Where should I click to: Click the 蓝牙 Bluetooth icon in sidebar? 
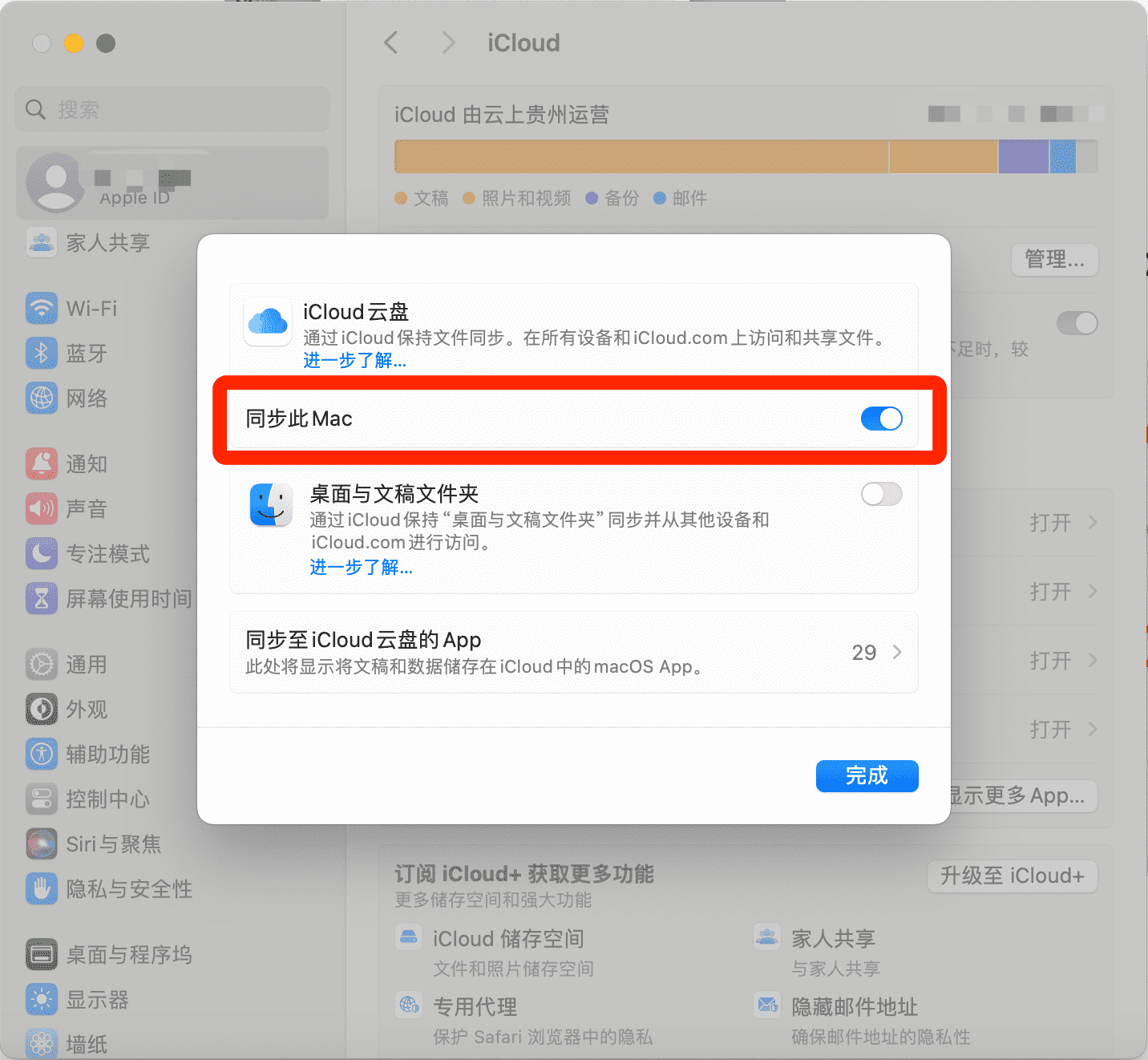coord(42,354)
